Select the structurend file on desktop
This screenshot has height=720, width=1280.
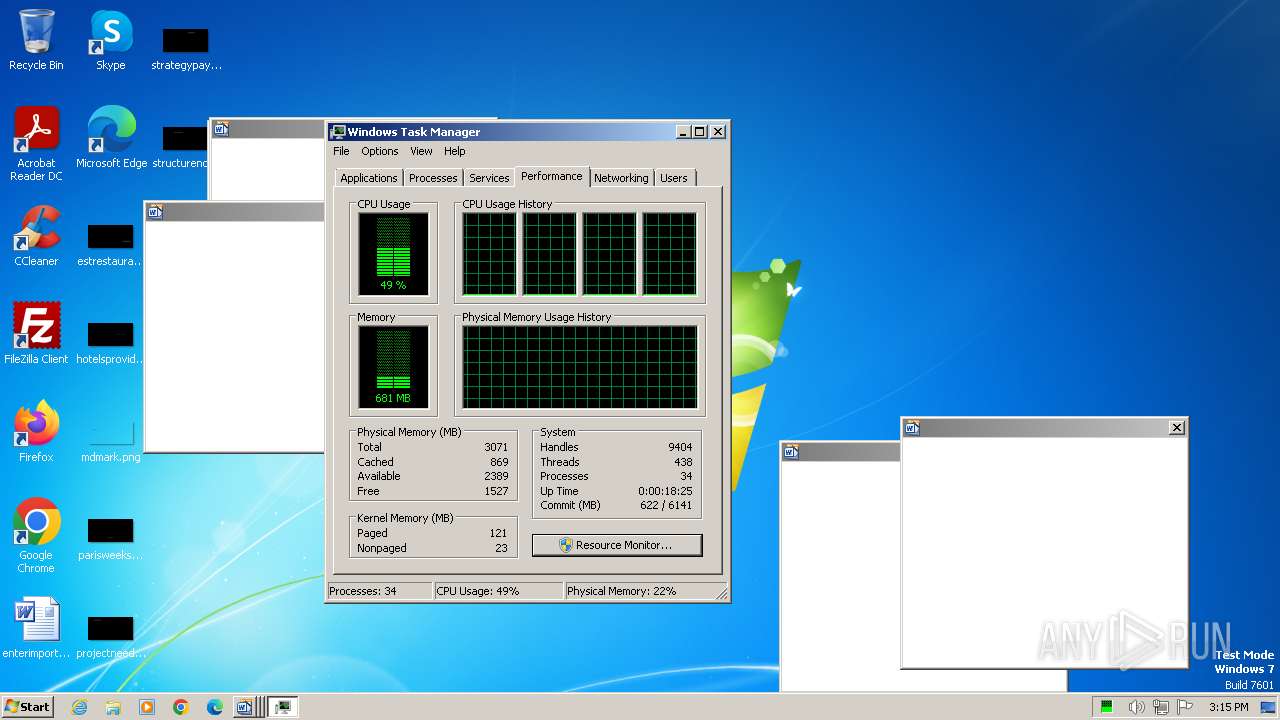[x=181, y=146]
